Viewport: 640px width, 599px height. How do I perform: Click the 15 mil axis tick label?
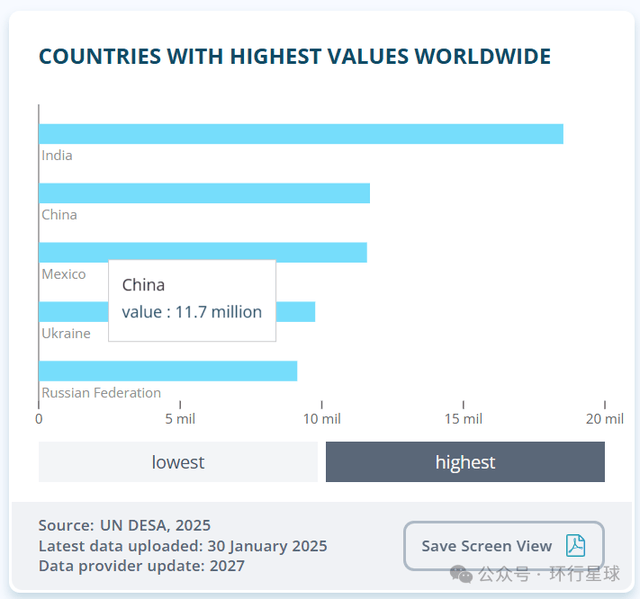(463, 419)
